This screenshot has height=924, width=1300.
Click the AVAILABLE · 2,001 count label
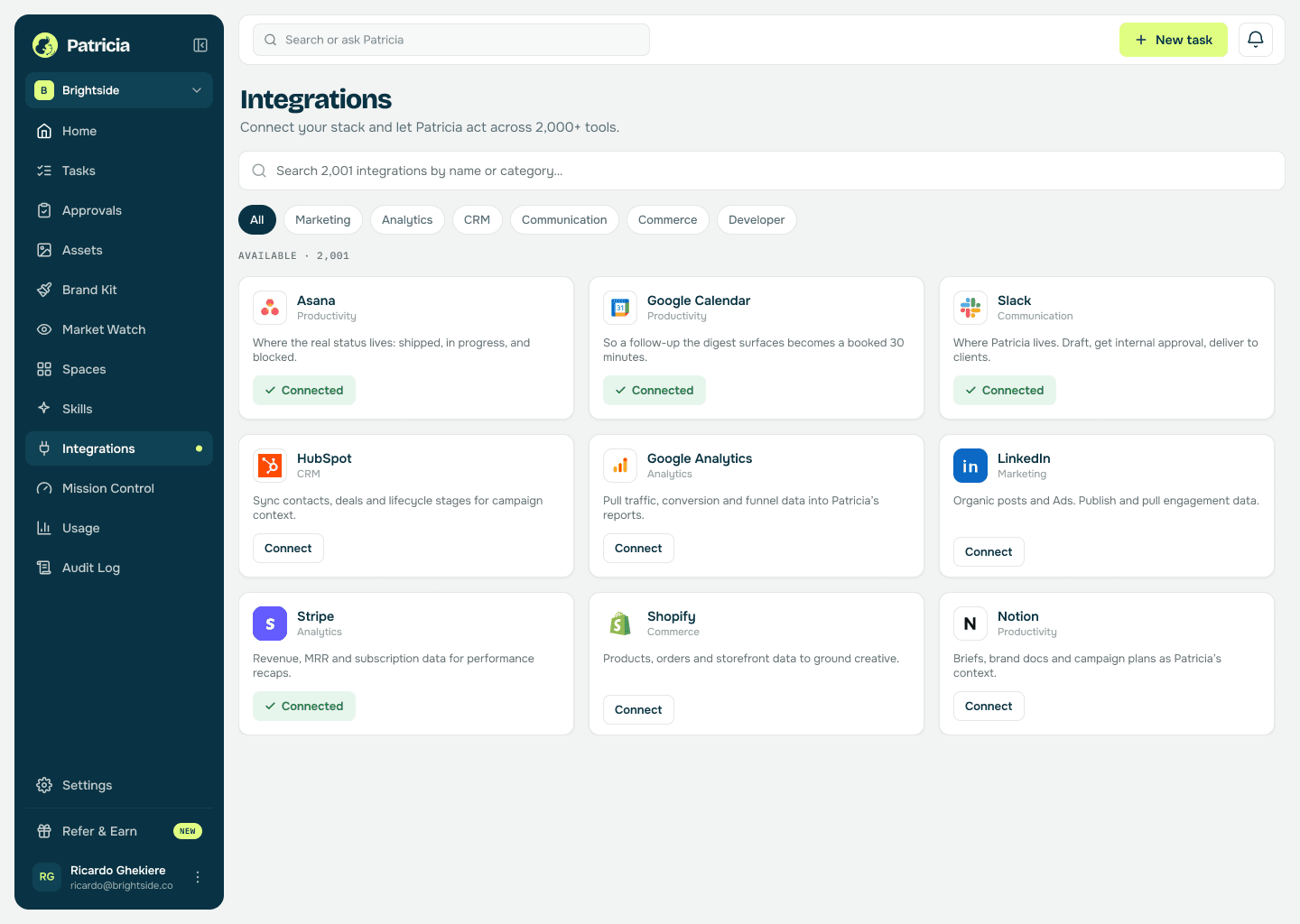pyautogui.click(x=294, y=256)
